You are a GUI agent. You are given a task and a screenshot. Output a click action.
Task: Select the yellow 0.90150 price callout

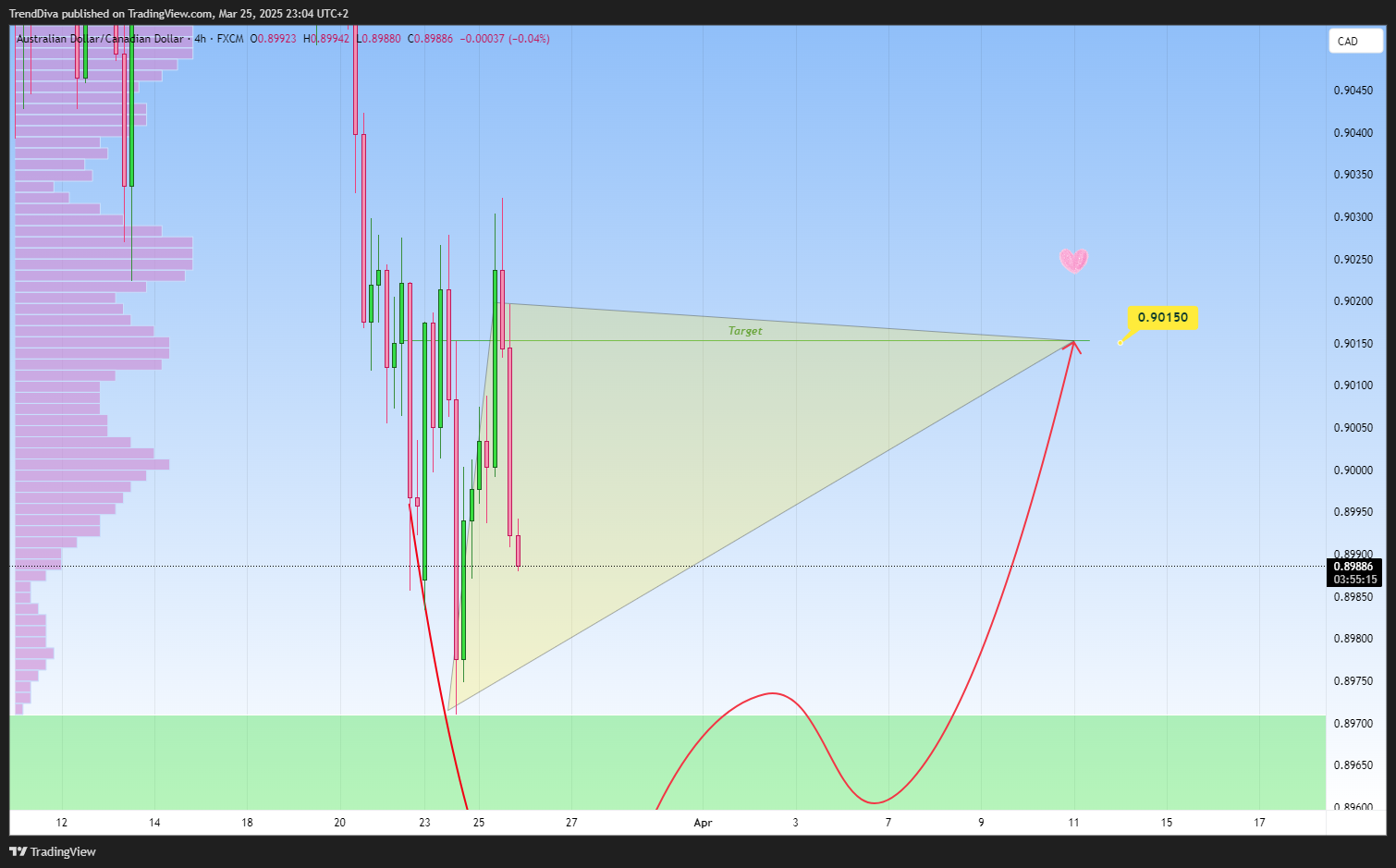click(x=1162, y=317)
